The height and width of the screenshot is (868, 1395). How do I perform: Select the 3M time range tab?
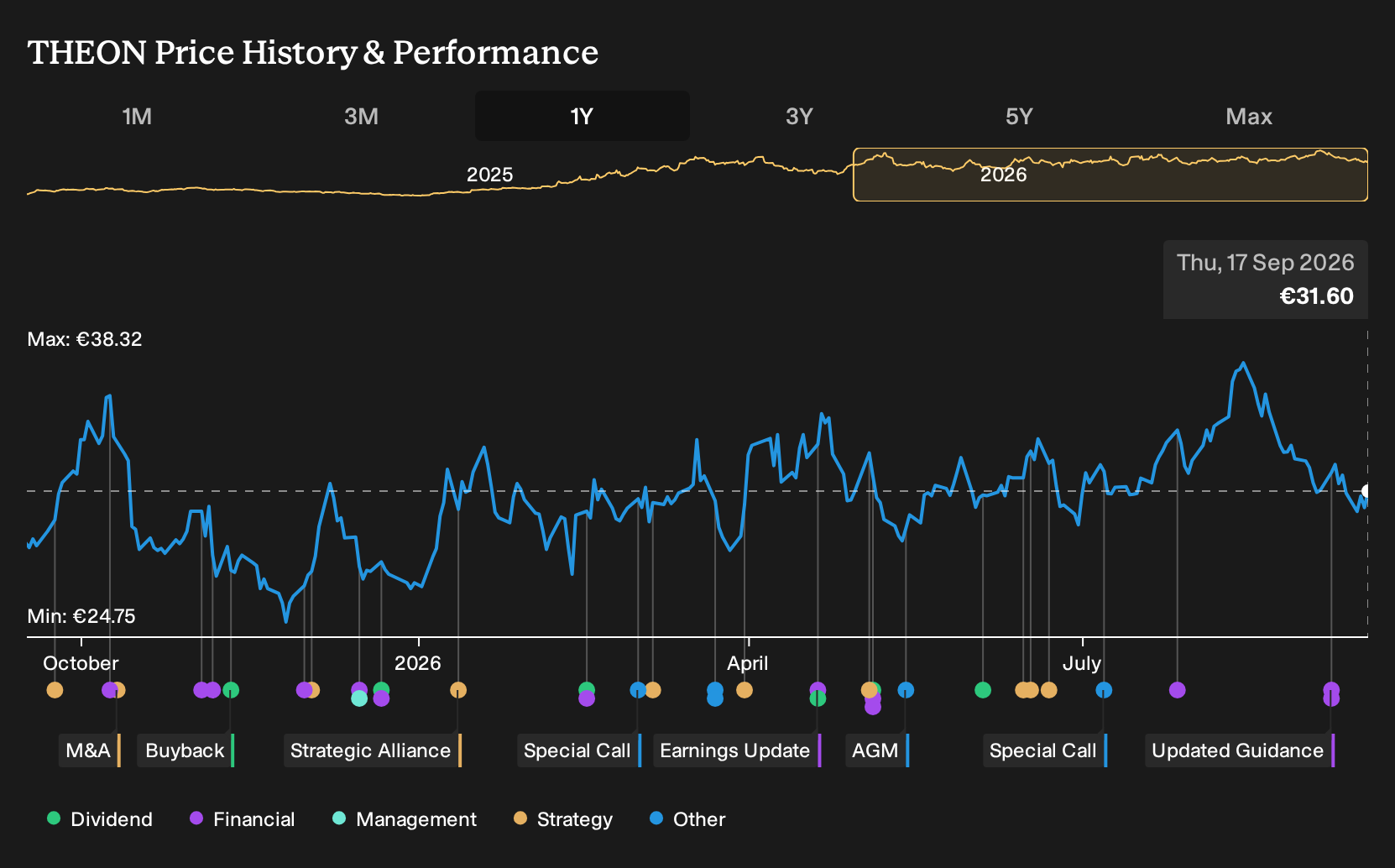[361, 116]
